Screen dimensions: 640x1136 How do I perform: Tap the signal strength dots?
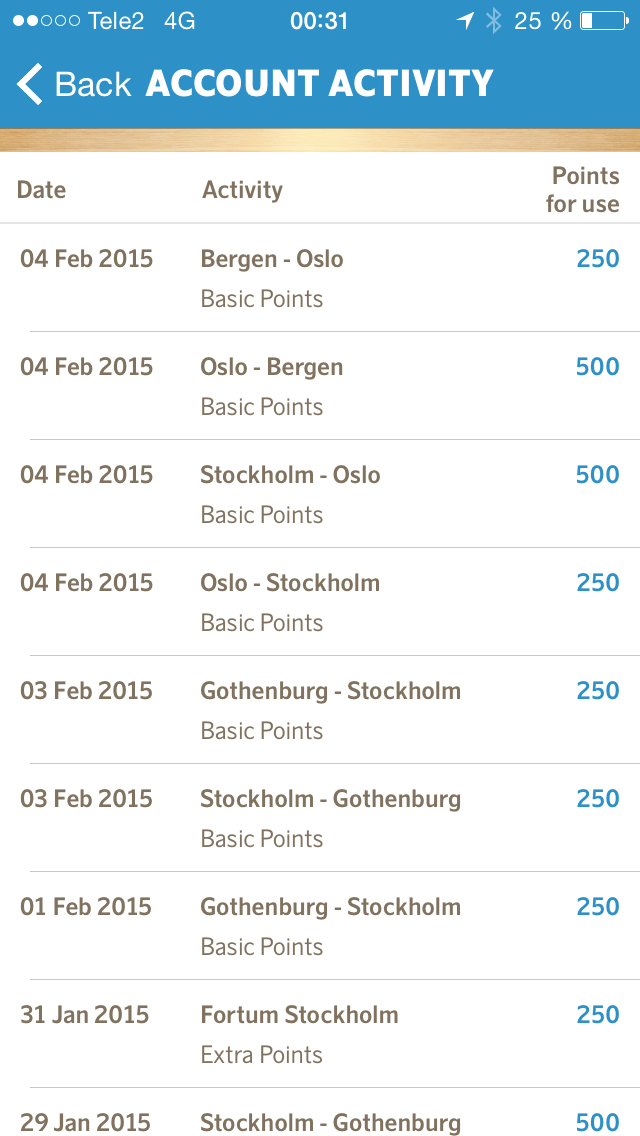pyautogui.click(x=46, y=21)
